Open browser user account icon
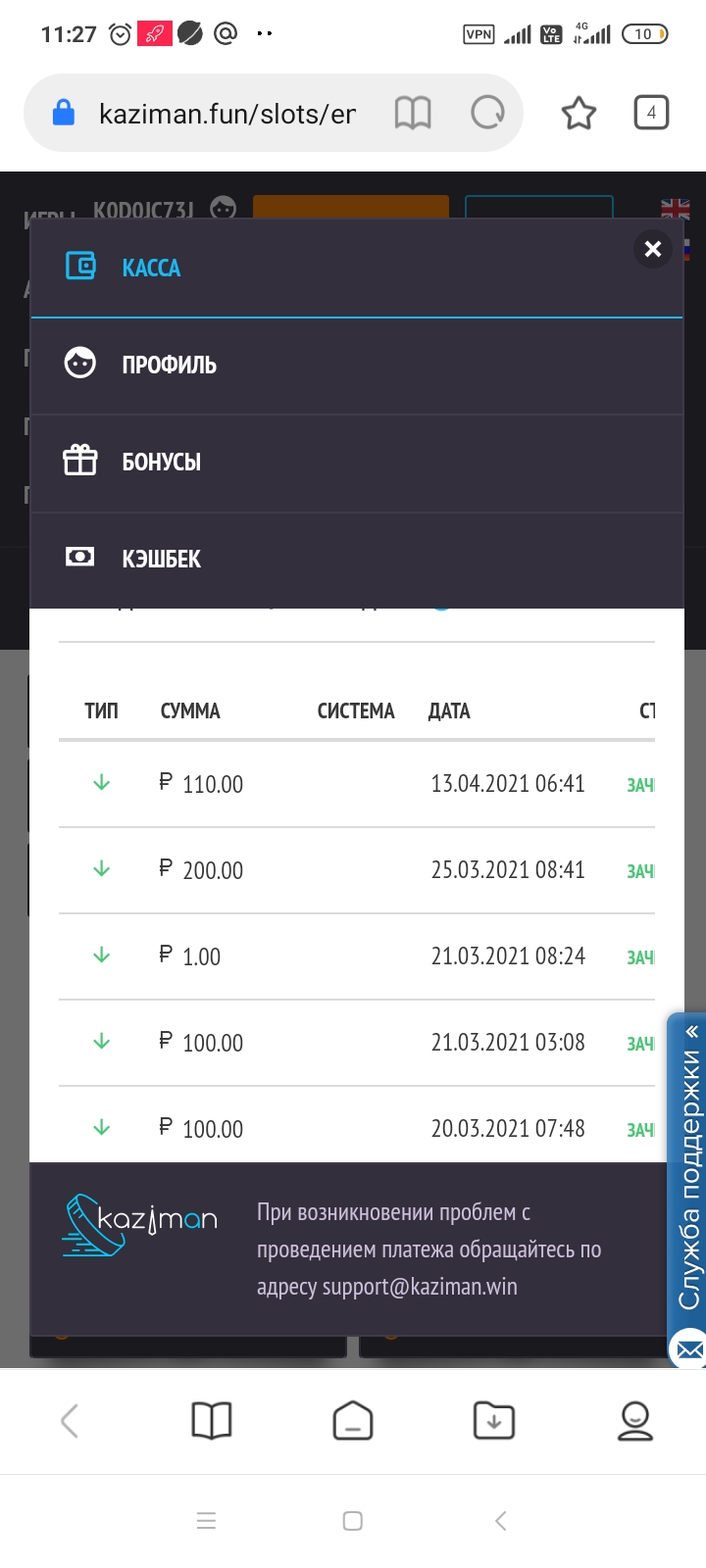The image size is (706, 1568). click(x=635, y=1420)
